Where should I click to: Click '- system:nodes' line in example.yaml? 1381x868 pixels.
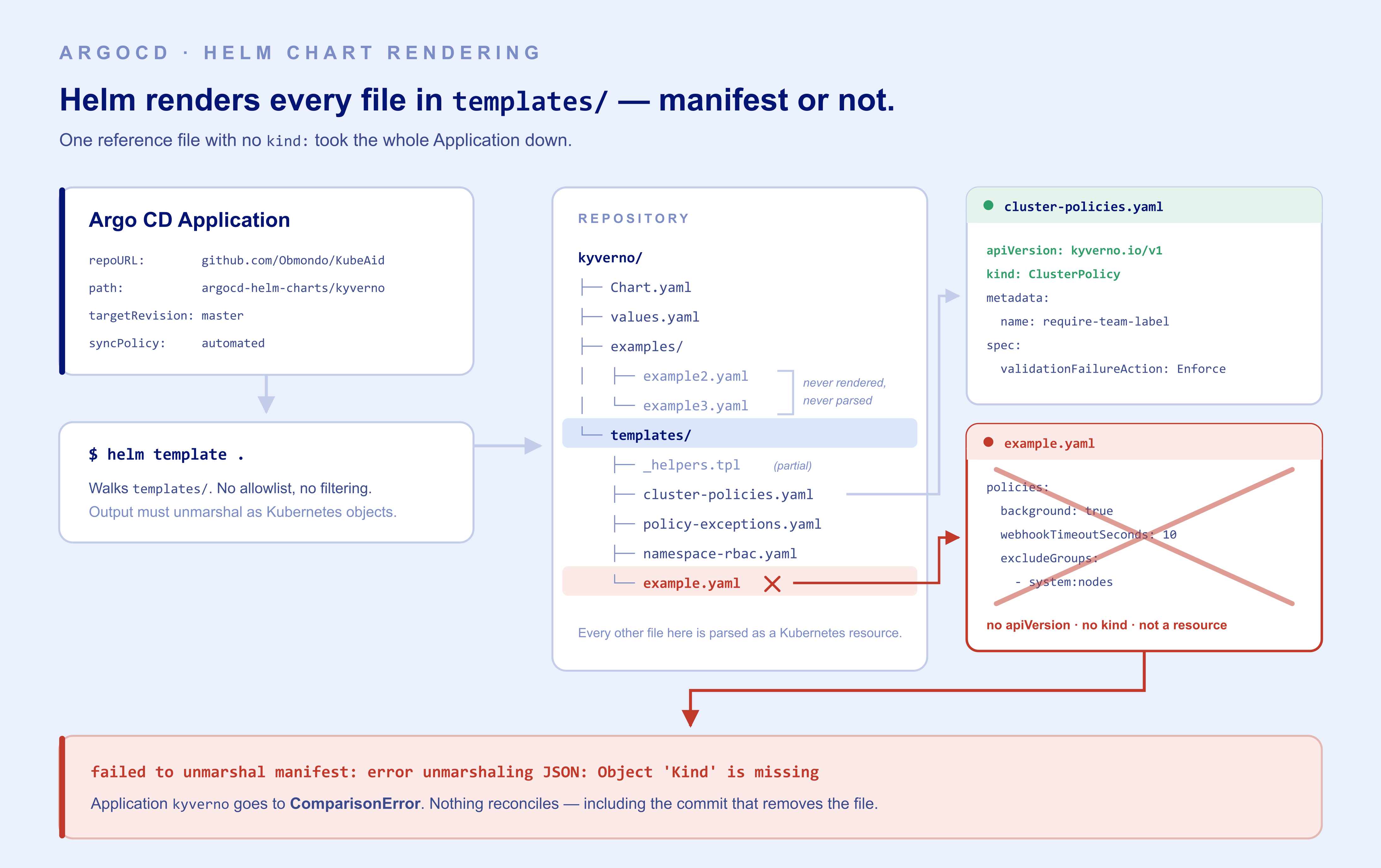[x=1063, y=582]
